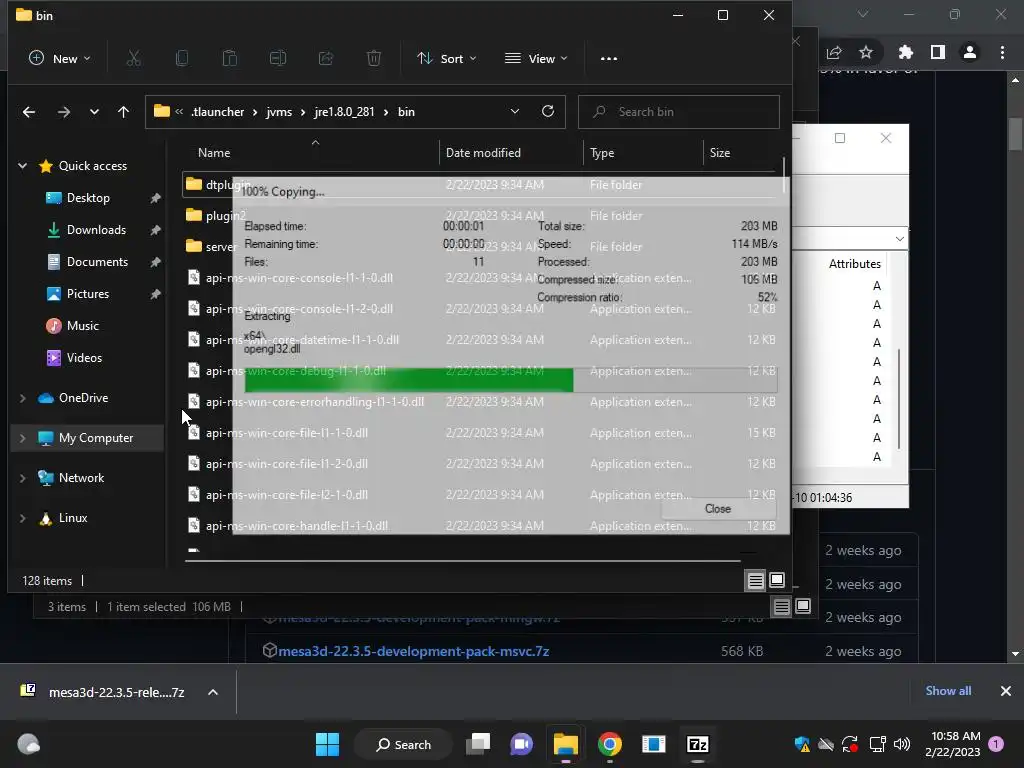Click the Close button in copying dialog

718,509
